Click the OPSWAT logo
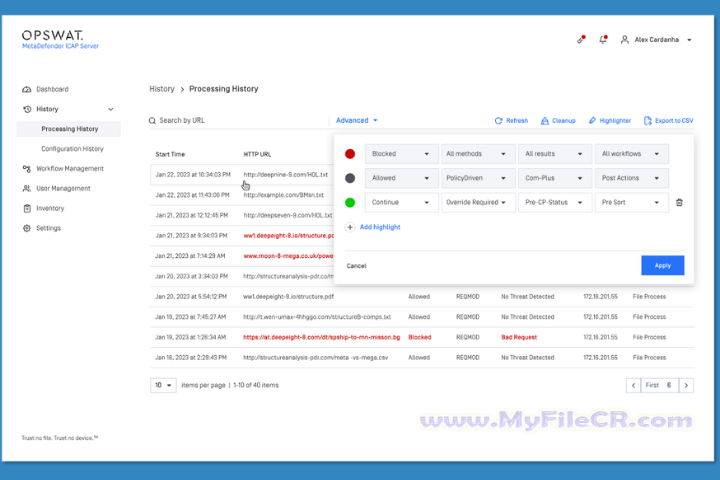The width and height of the screenshot is (720, 480). tap(52, 35)
